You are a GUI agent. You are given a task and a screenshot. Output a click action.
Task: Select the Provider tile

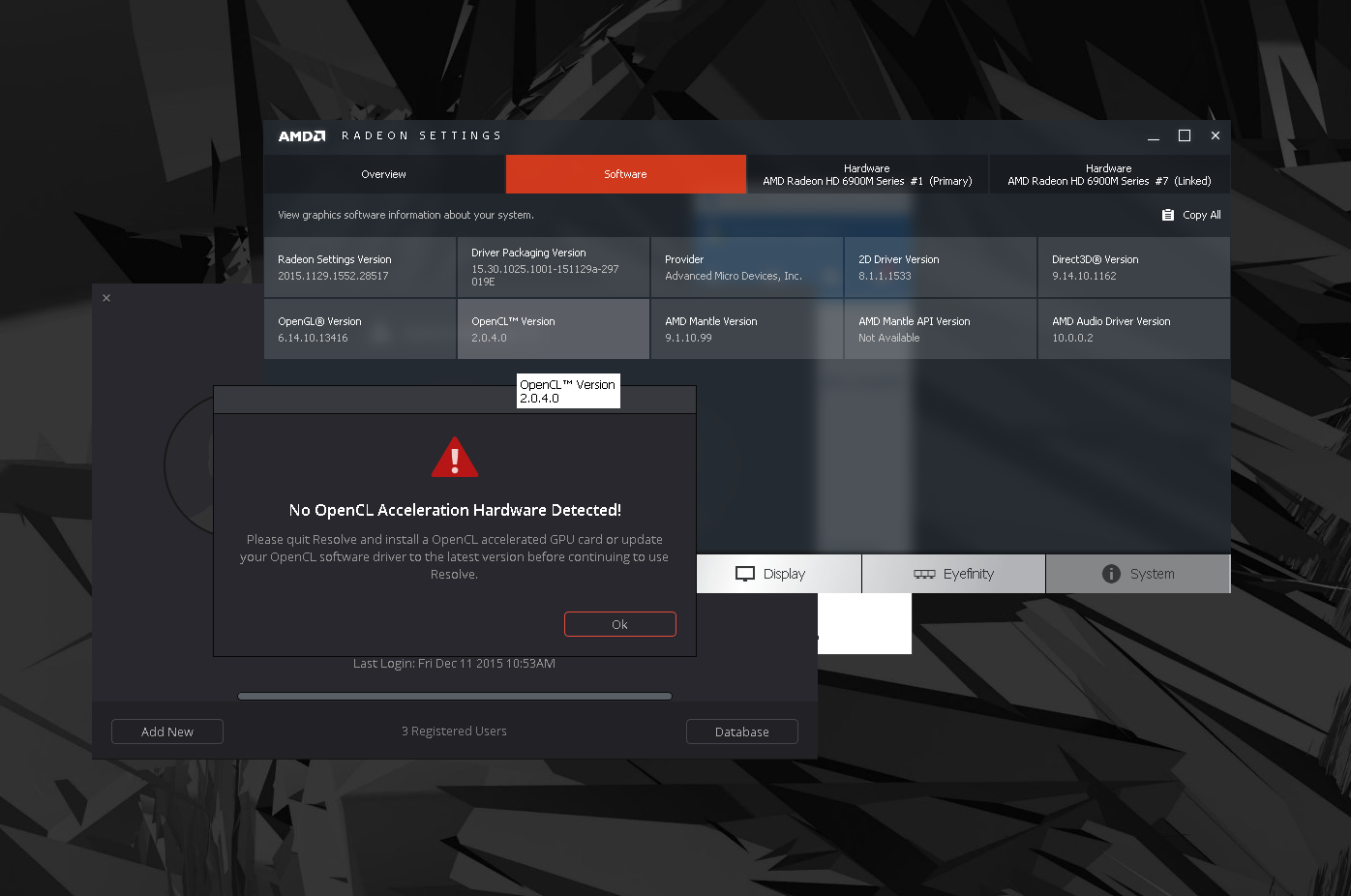pos(747,267)
